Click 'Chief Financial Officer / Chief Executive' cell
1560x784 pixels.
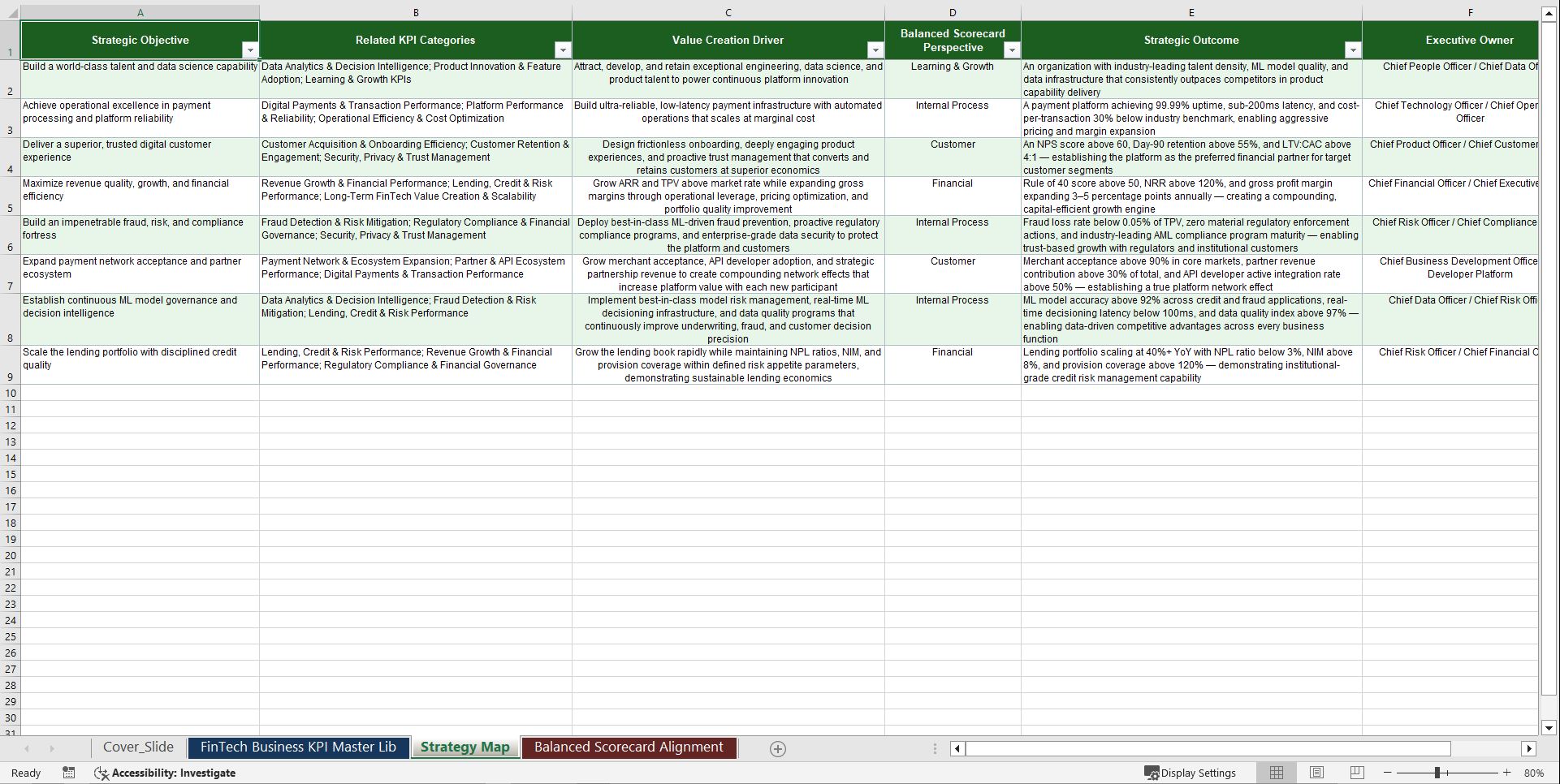1450,196
